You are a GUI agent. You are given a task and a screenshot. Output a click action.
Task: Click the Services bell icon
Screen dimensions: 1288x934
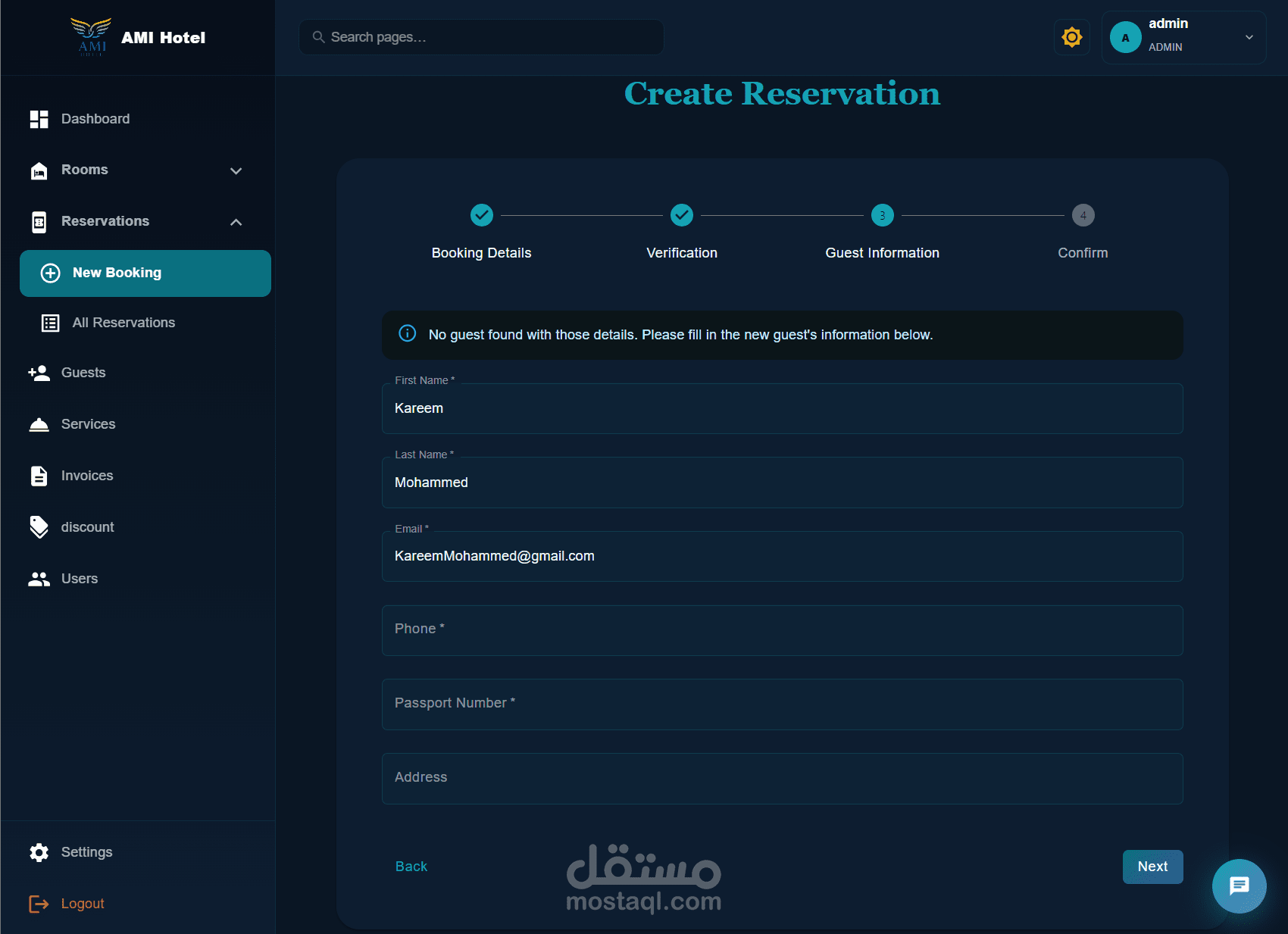point(39,425)
